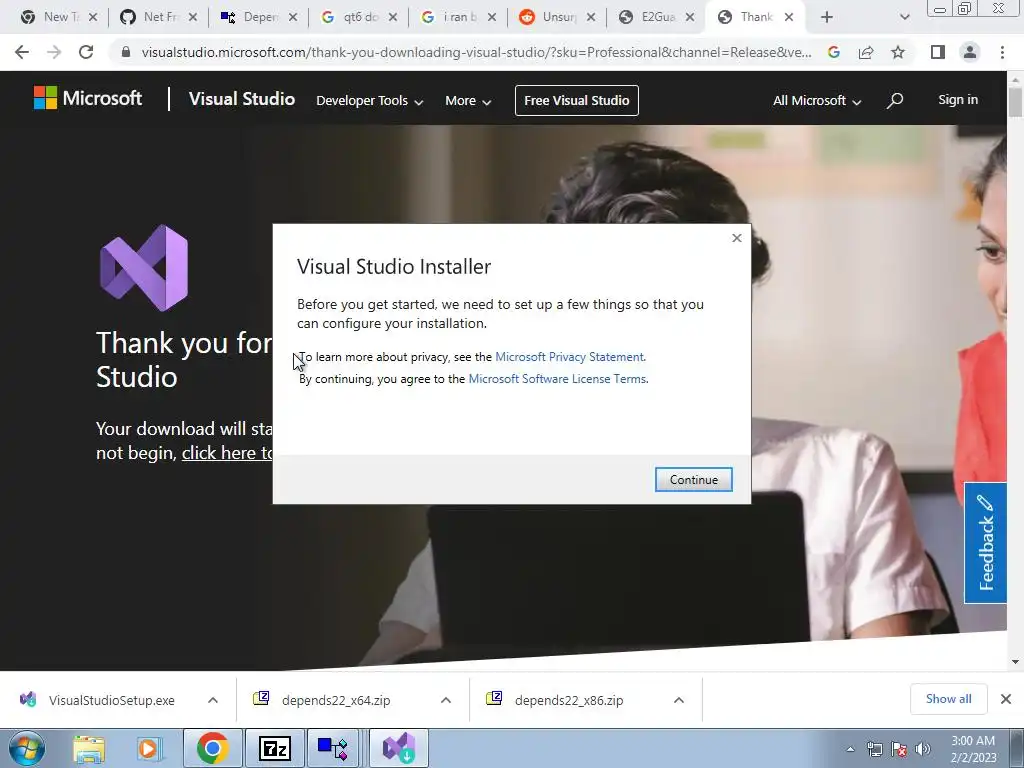Bookmark this page with the star icon
Image resolution: width=1024 pixels, height=768 pixels.
coord(898,52)
